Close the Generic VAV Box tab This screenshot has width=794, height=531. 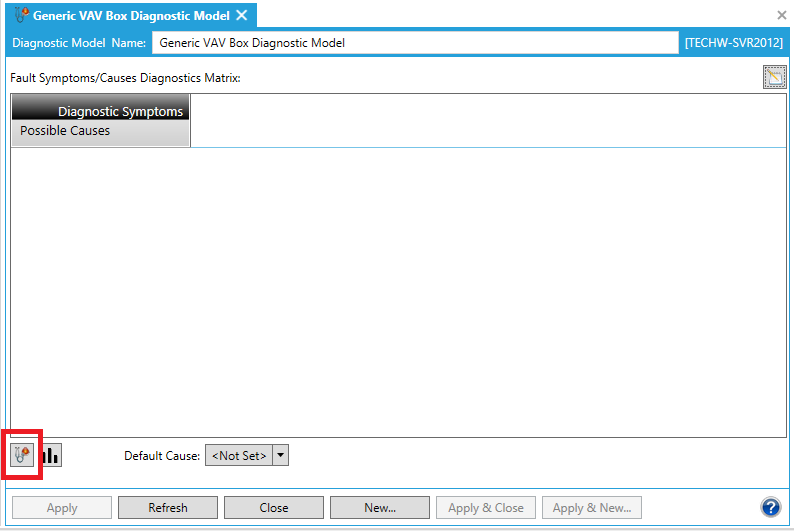tap(241, 15)
